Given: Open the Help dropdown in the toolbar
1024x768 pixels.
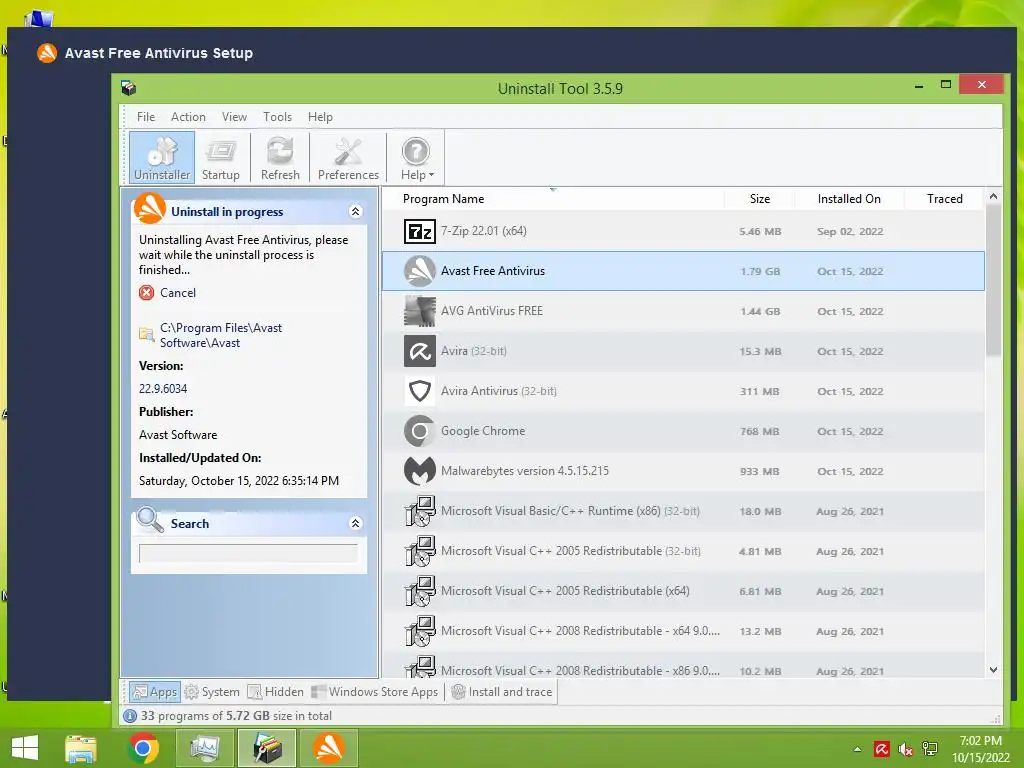Looking at the screenshot, I should (x=417, y=157).
